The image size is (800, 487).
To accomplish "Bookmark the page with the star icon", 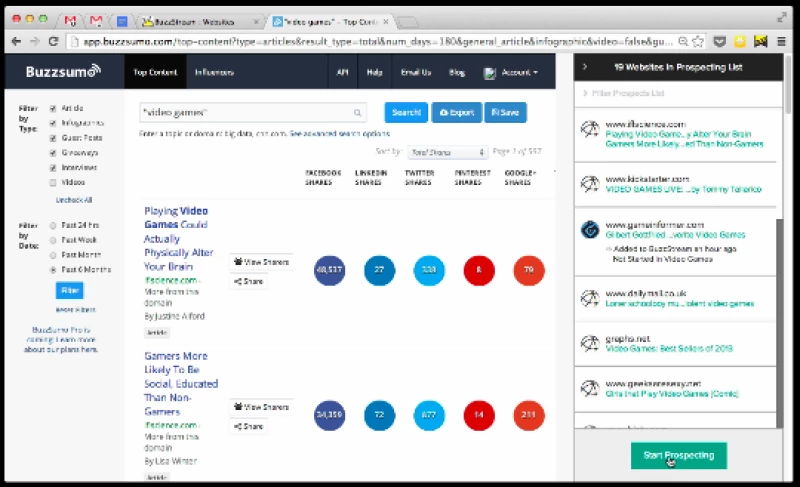I will point(699,41).
